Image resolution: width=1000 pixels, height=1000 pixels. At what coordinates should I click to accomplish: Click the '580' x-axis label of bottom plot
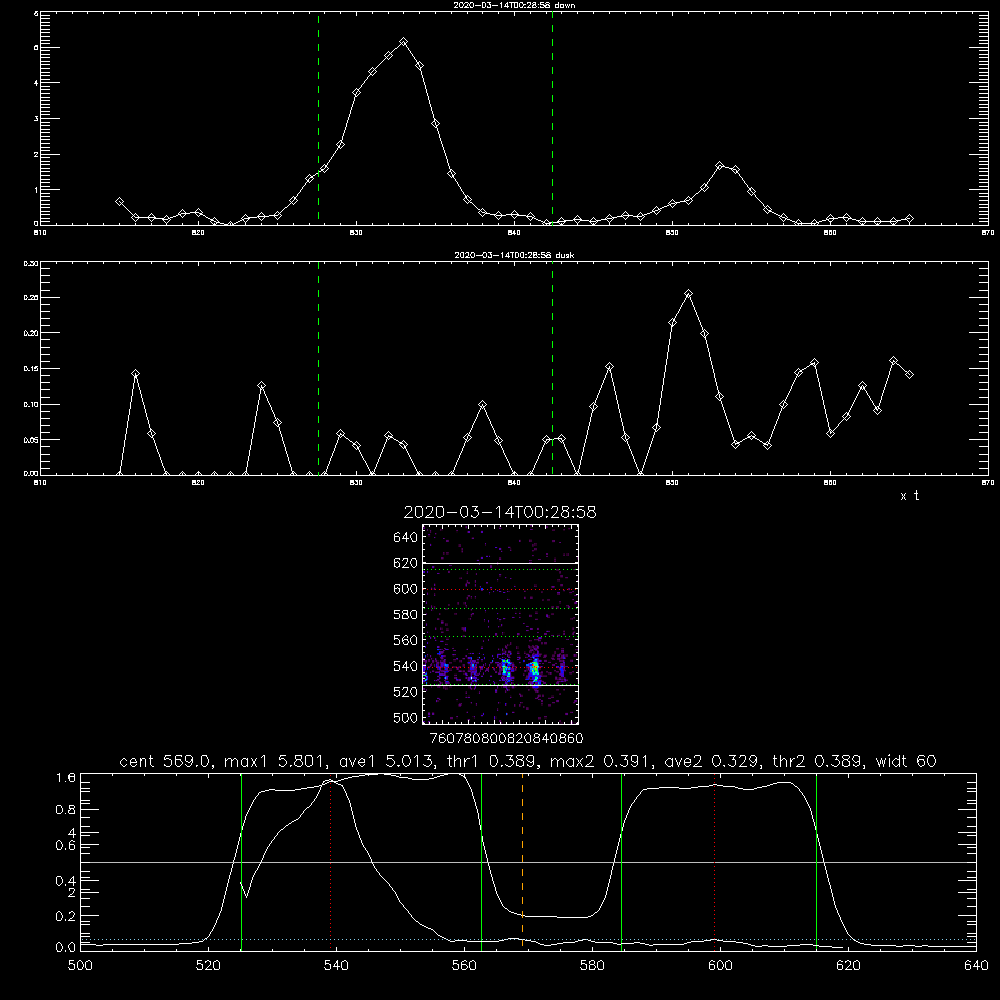coord(592,966)
